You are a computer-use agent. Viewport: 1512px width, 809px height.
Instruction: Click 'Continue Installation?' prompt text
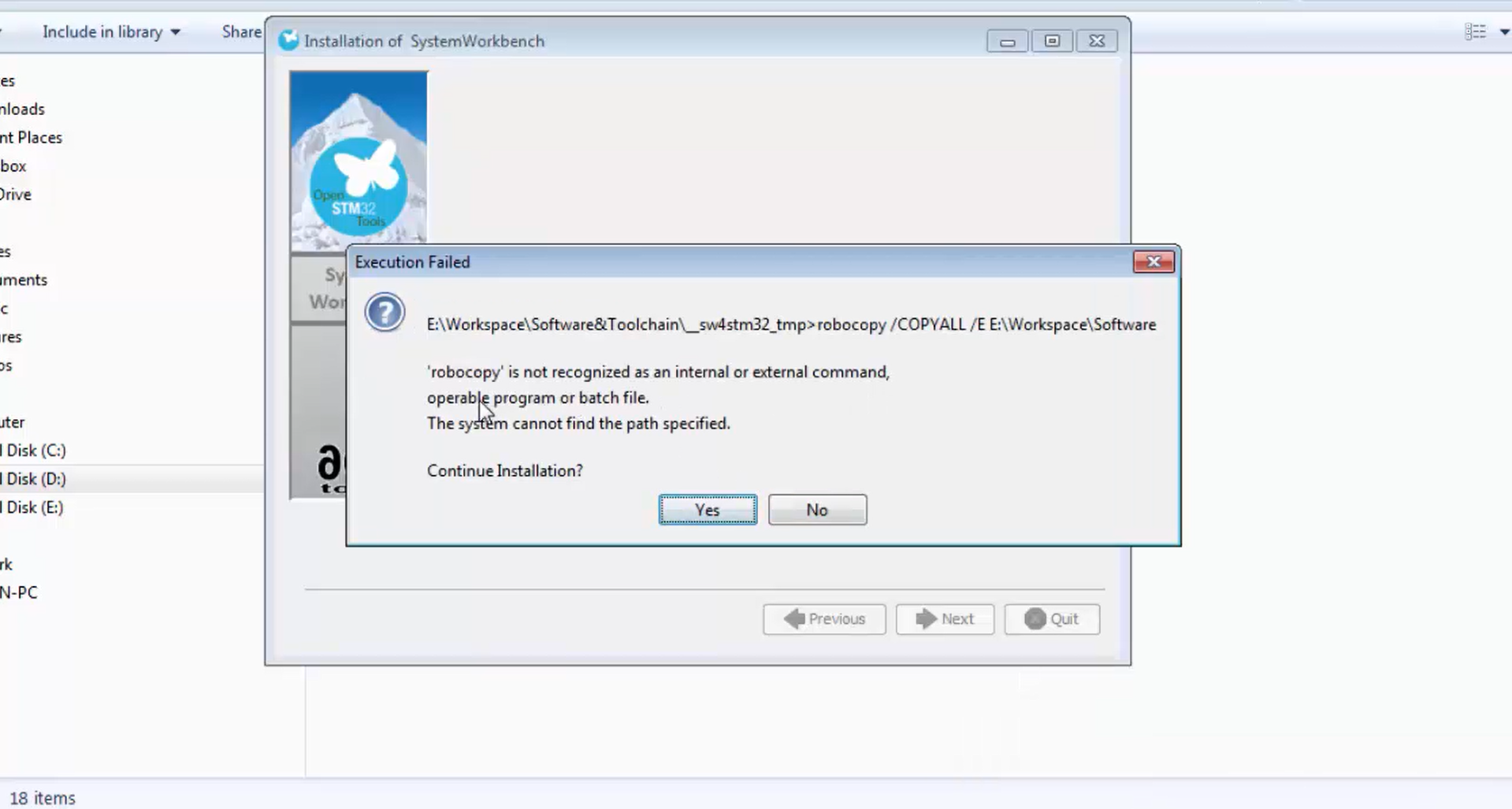click(504, 470)
